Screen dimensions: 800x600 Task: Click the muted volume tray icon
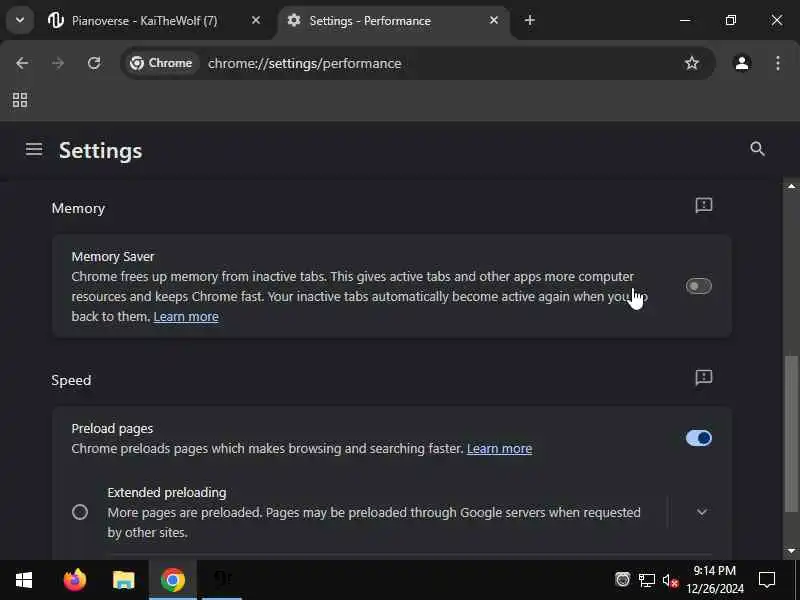670,580
